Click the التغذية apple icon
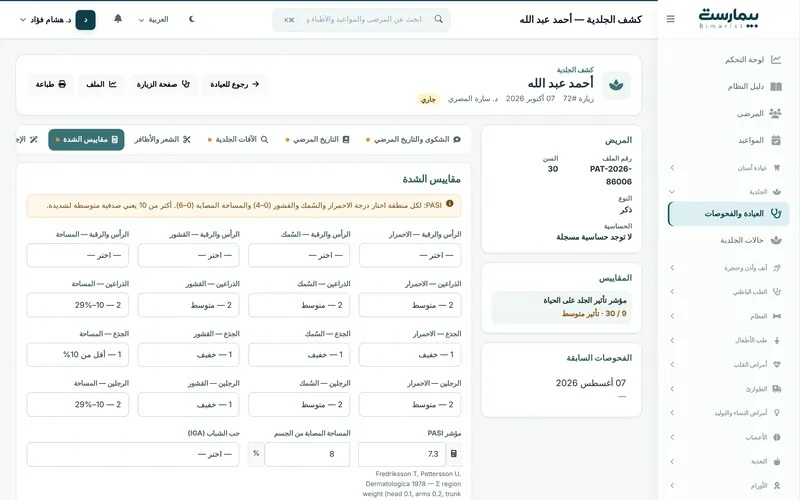 tap(777, 462)
